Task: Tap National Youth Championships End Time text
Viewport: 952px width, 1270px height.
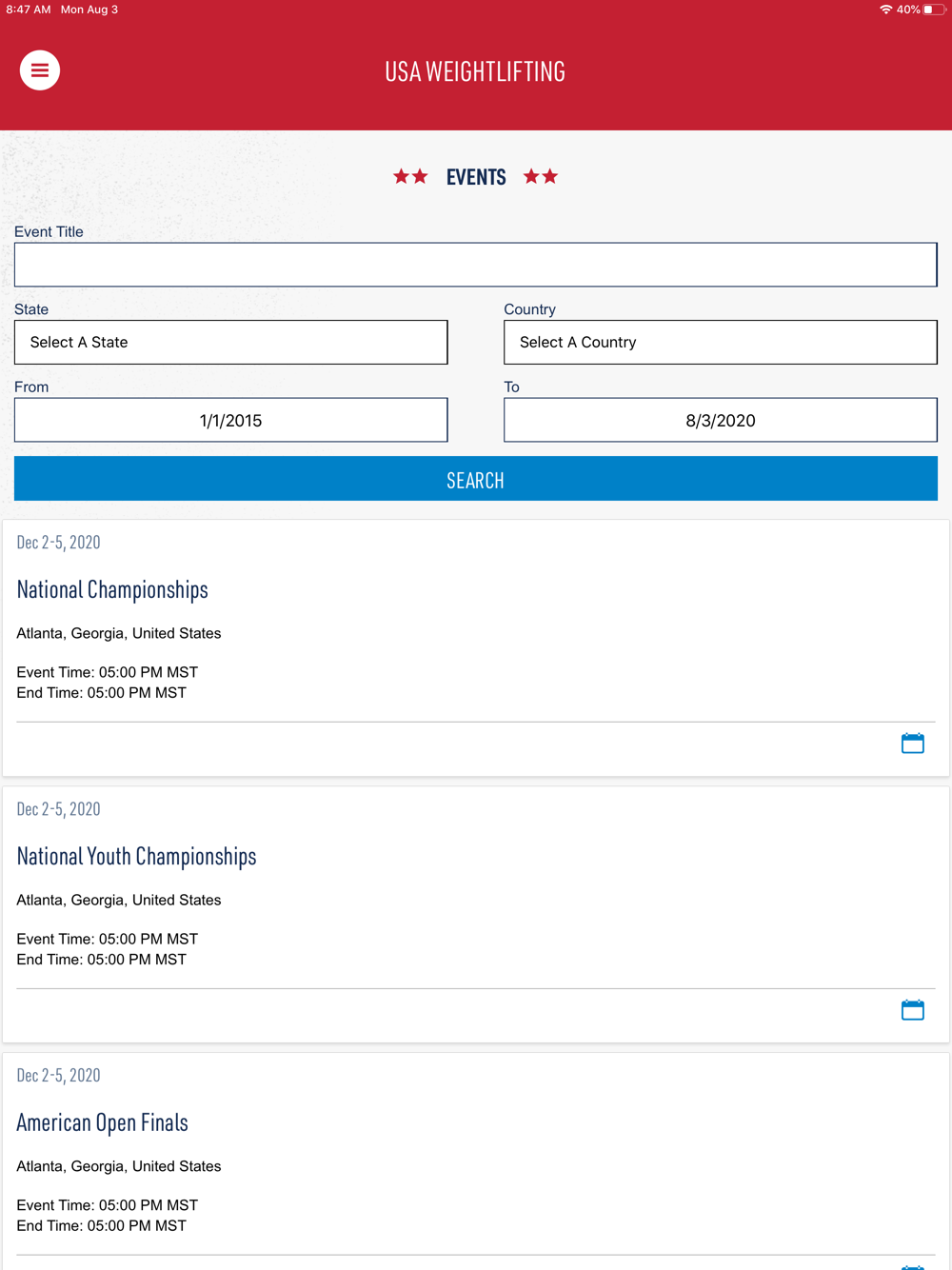Action: coord(102,960)
